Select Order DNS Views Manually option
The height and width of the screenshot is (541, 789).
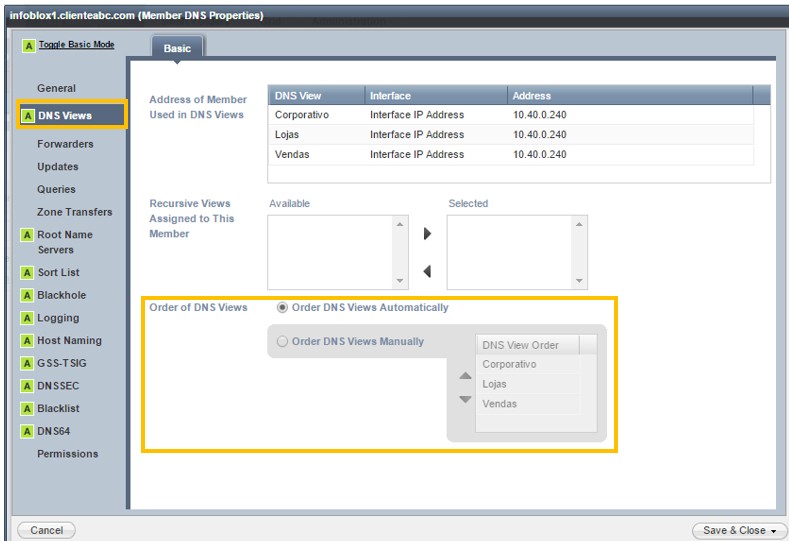tap(283, 342)
